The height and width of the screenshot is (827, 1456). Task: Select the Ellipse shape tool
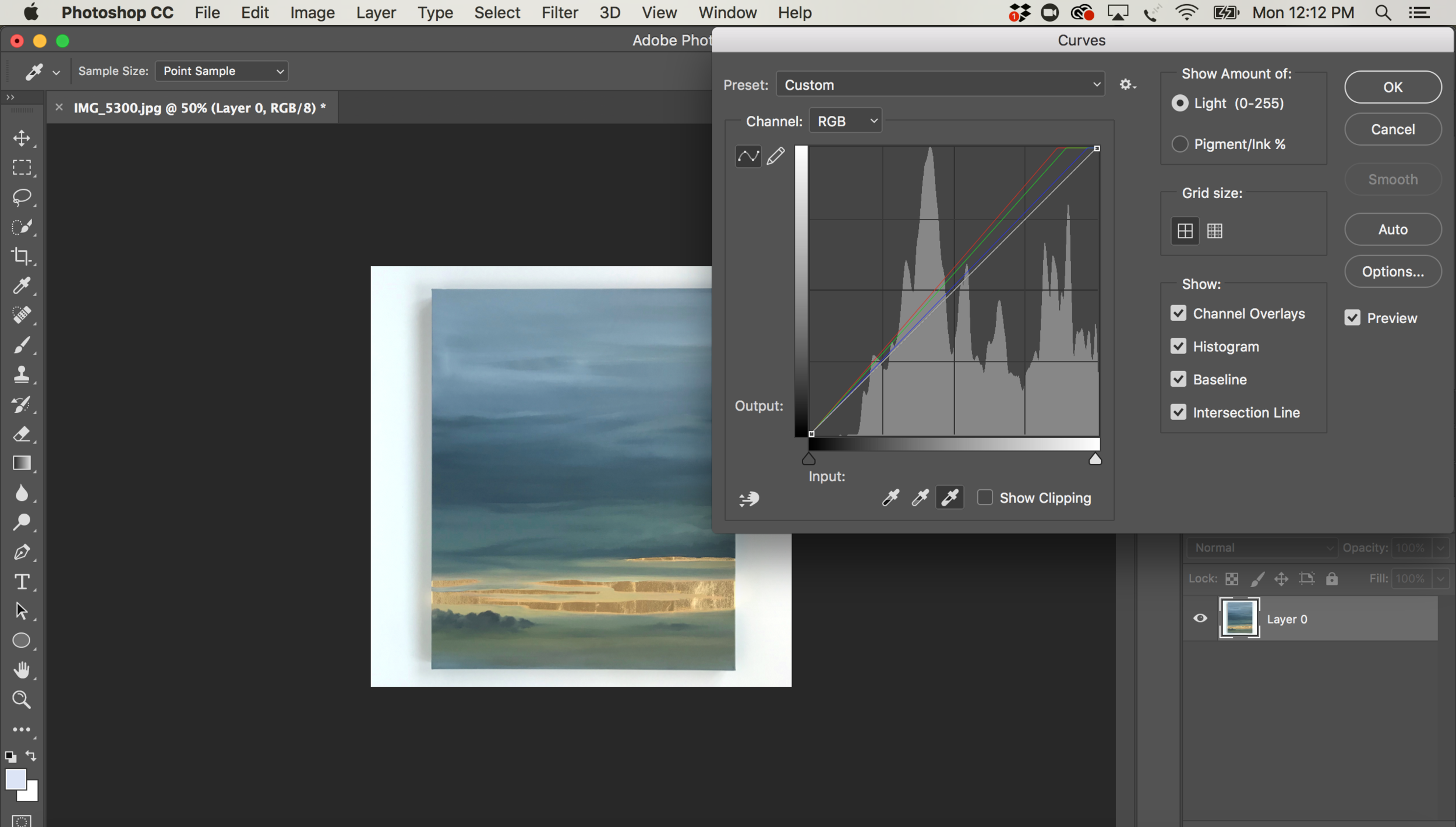[22, 640]
